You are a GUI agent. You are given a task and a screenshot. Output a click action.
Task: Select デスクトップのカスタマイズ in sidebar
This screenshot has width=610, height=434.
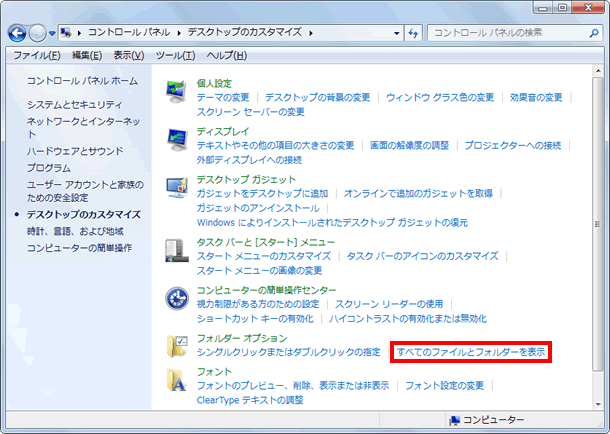(84, 215)
